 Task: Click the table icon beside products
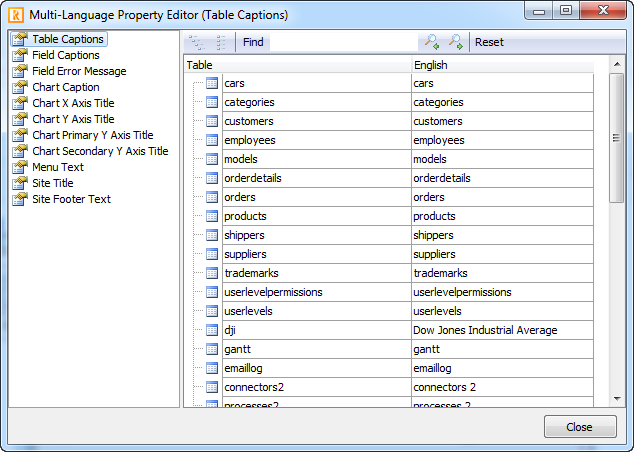pos(212,216)
